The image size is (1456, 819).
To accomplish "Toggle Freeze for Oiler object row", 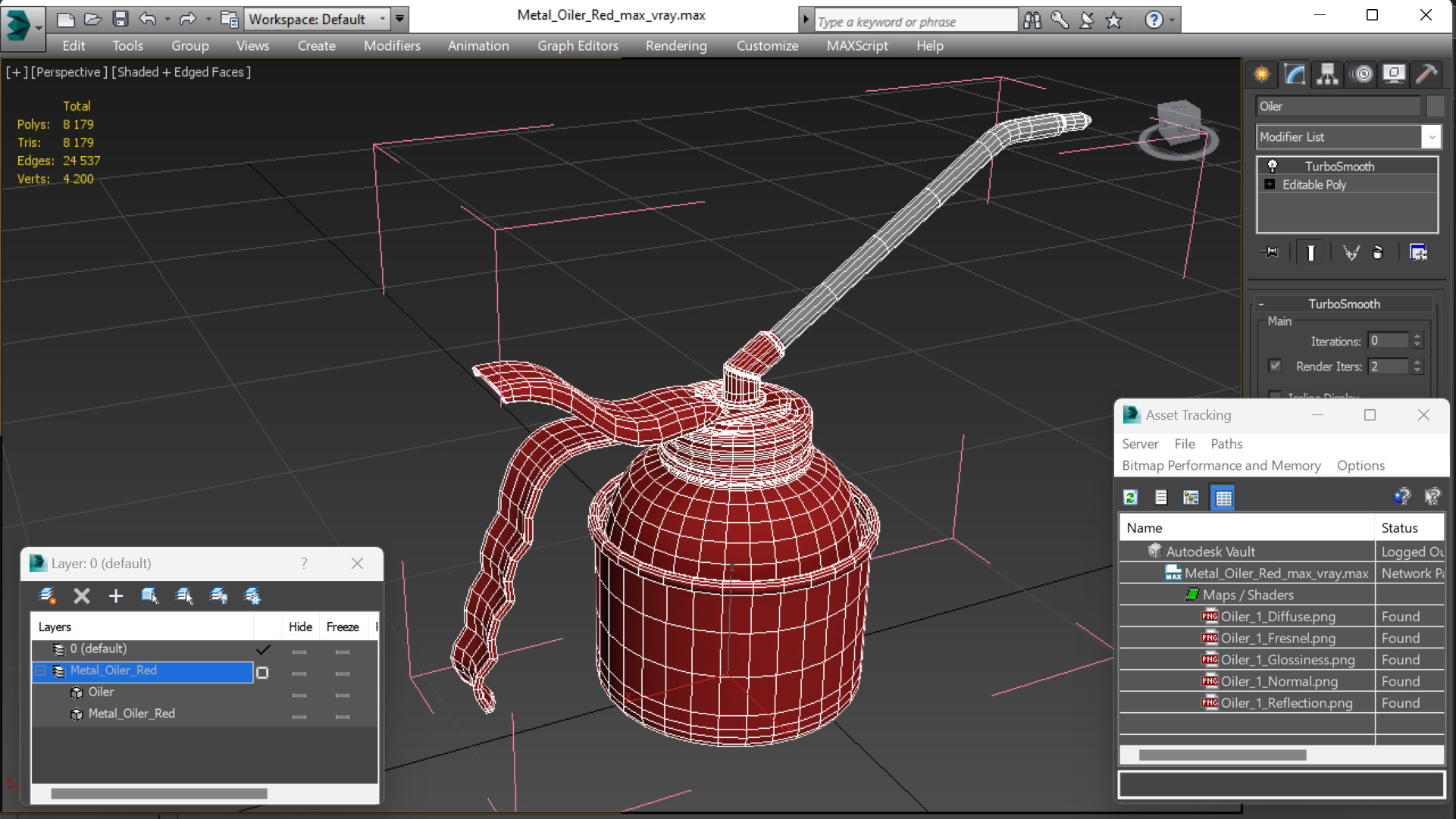I will [343, 695].
